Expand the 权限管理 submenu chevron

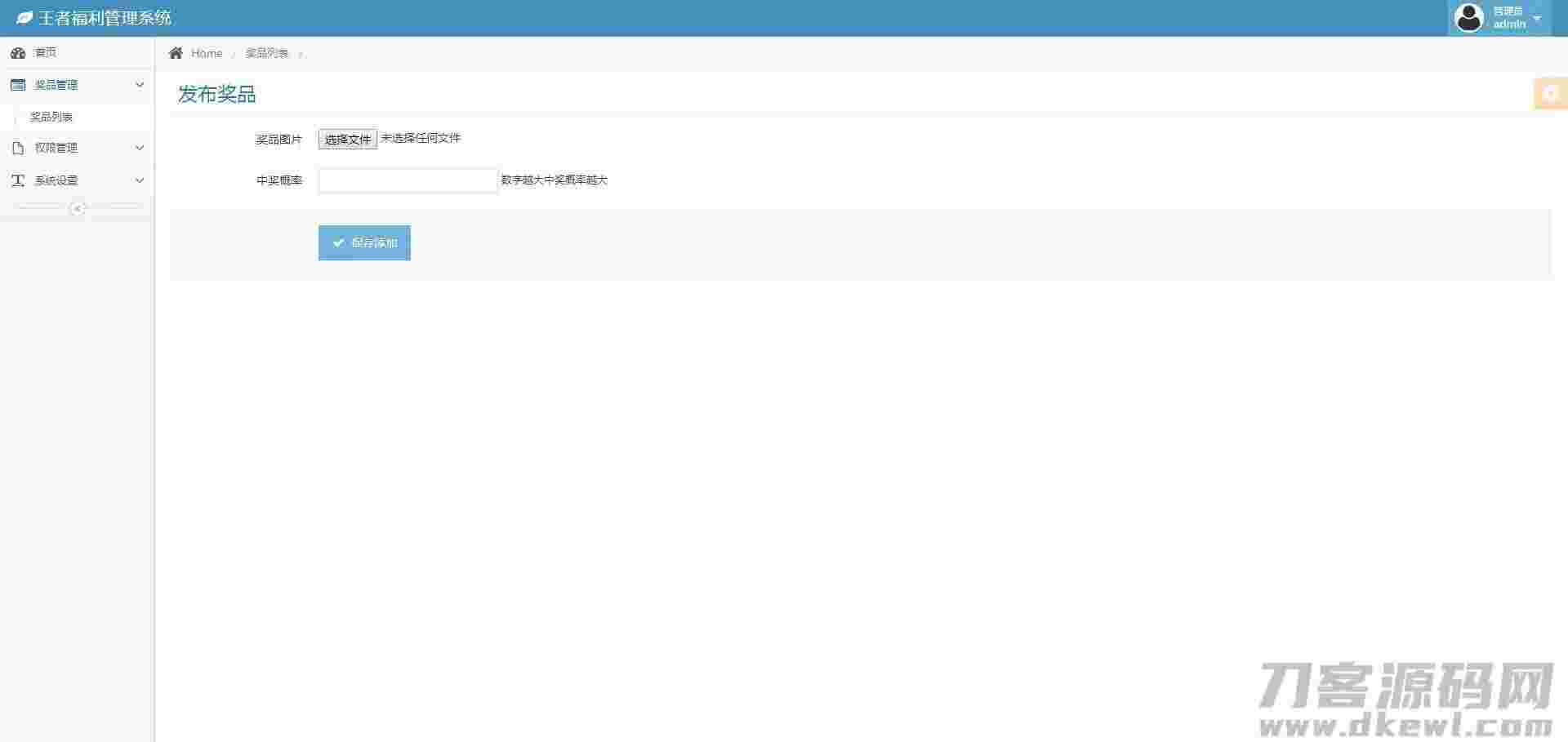pyautogui.click(x=139, y=148)
